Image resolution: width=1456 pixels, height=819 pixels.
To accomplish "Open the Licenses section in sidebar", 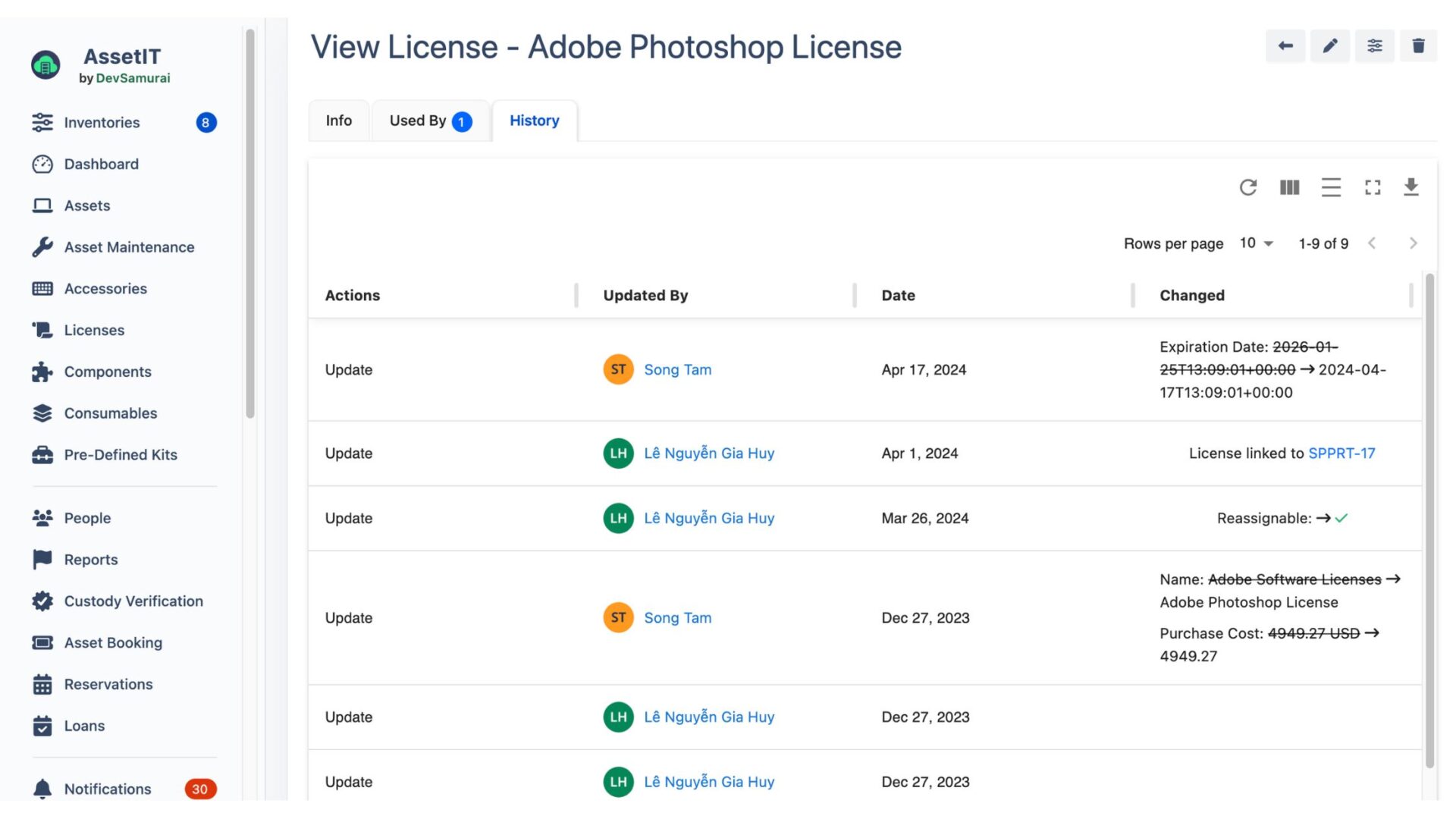I will [94, 330].
